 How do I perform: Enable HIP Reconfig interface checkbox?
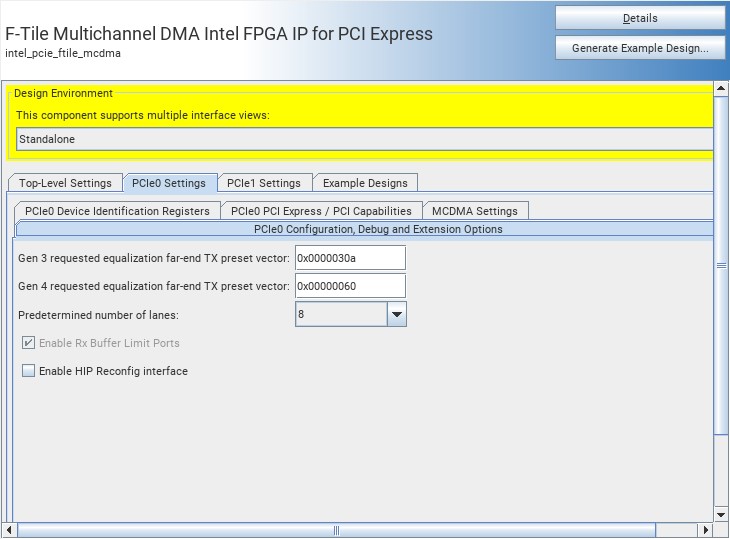click(x=28, y=371)
